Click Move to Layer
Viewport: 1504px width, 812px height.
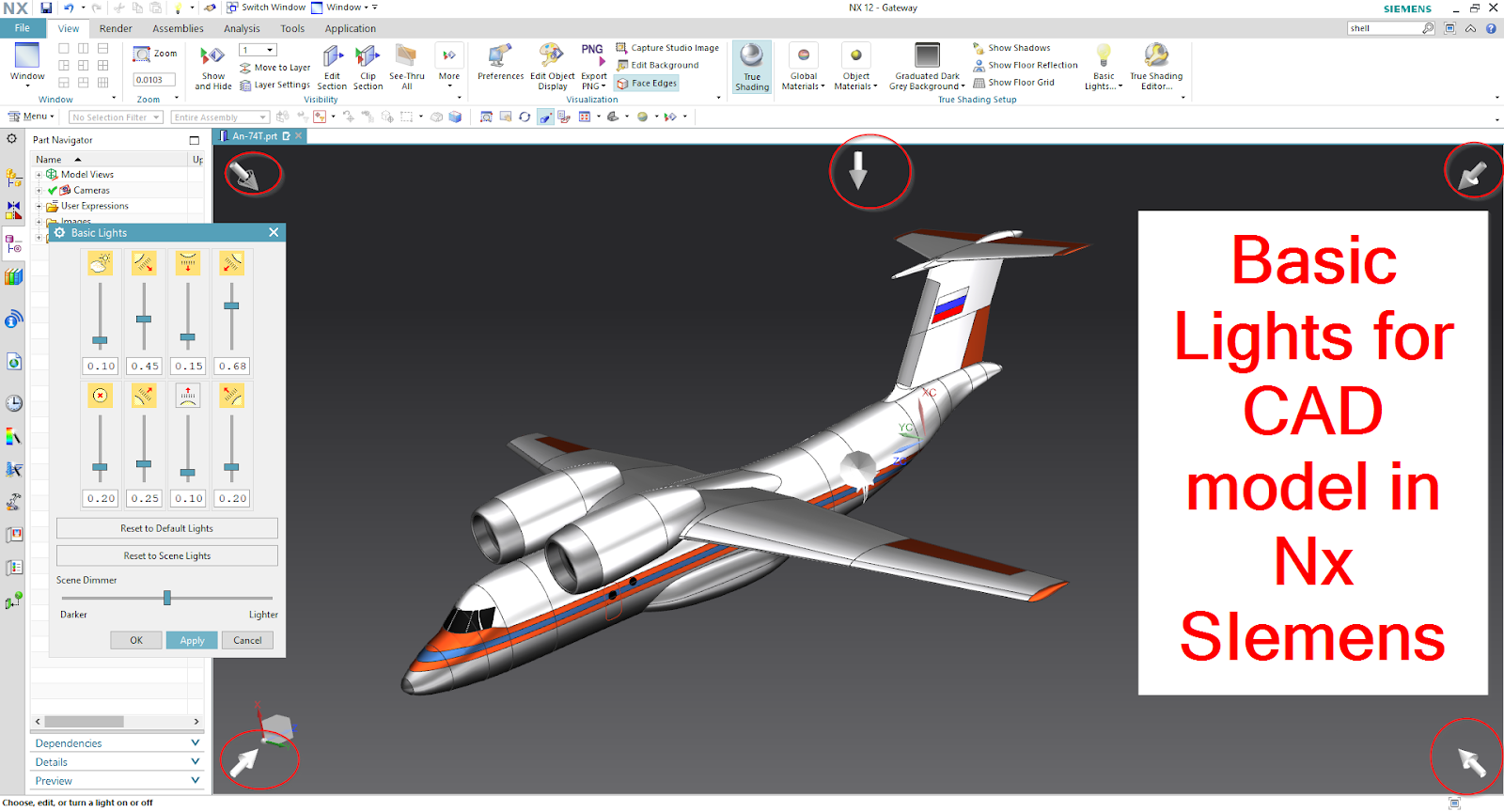tap(274, 68)
